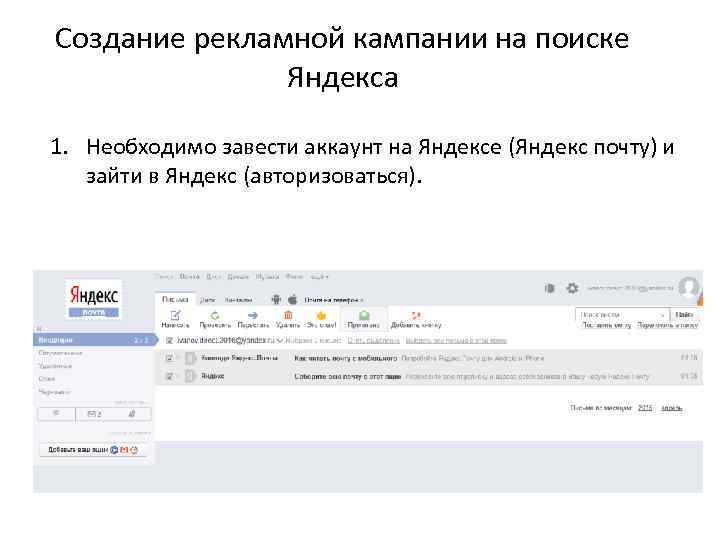The width and height of the screenshot is (720, 540).
Task: Open the Почта на телефон dropdown
Action: pyautogui.click(x=334, y=300)
